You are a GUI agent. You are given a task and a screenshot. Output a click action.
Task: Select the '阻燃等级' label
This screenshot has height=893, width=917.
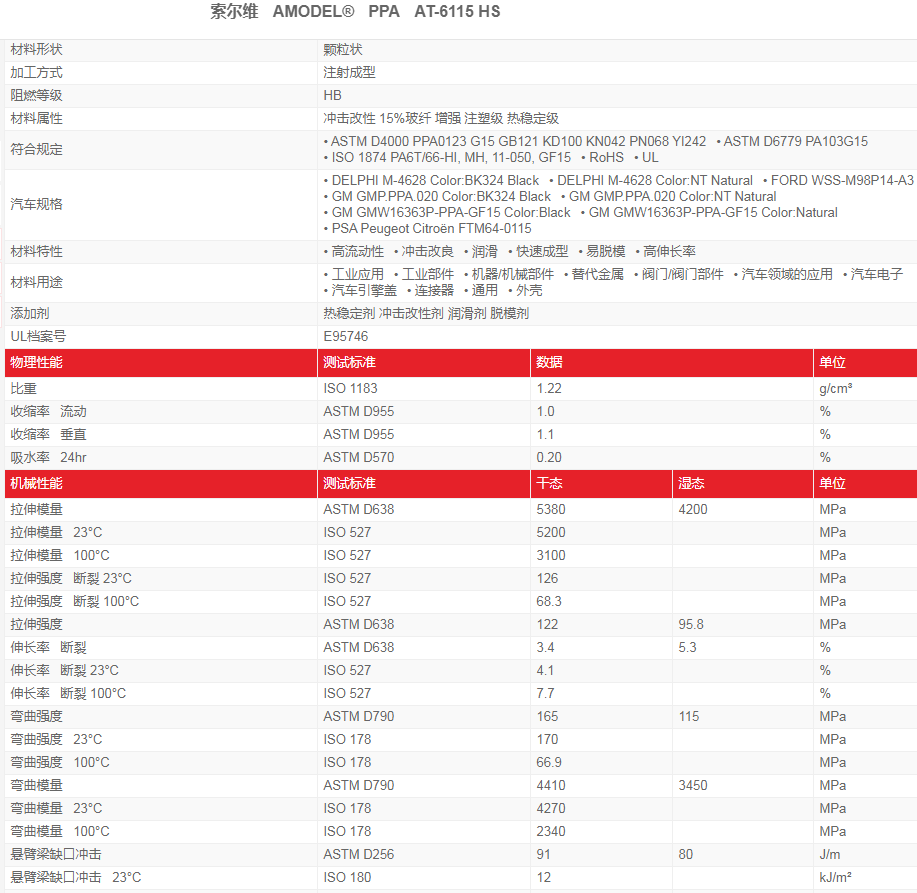36,95
